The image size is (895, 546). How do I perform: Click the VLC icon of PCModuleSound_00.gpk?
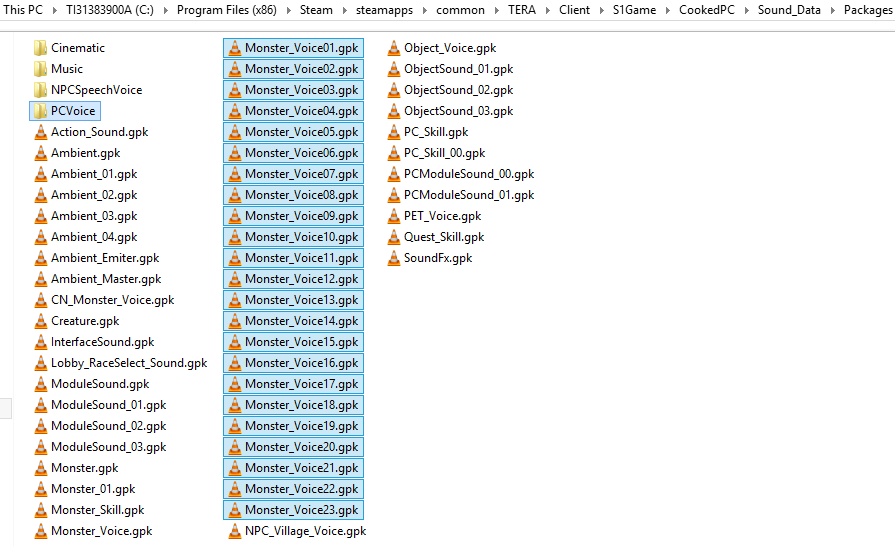click(x=394, y=174)
